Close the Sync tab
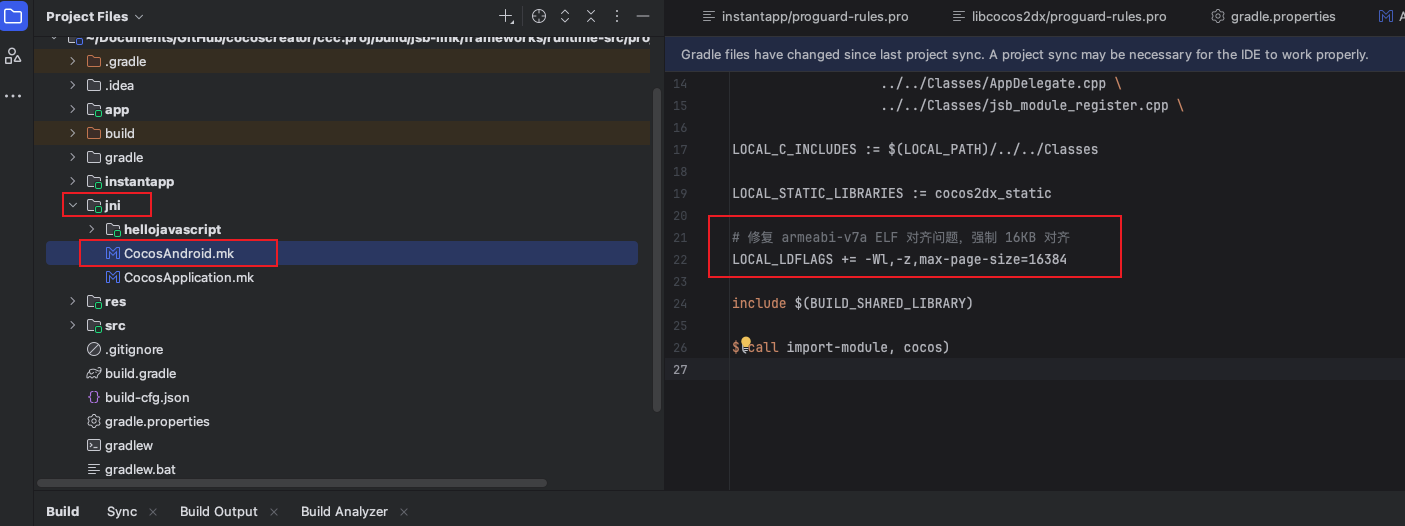The width and height of the screenshot is (1405, 526). click(x=153, y=512)
